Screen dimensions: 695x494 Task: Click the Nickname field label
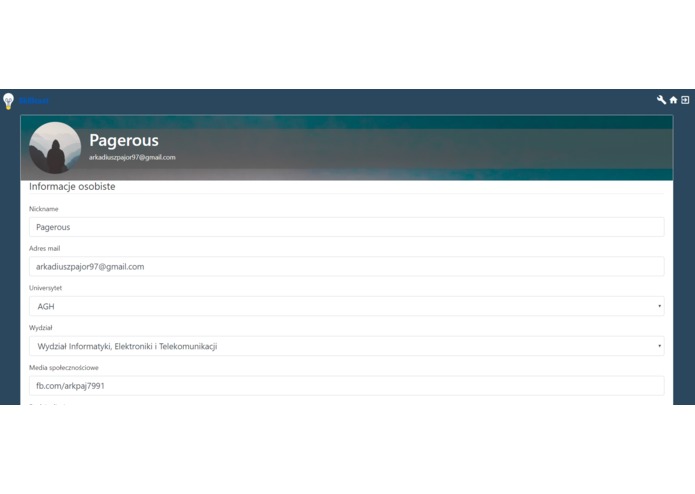[x=43, y=209]
